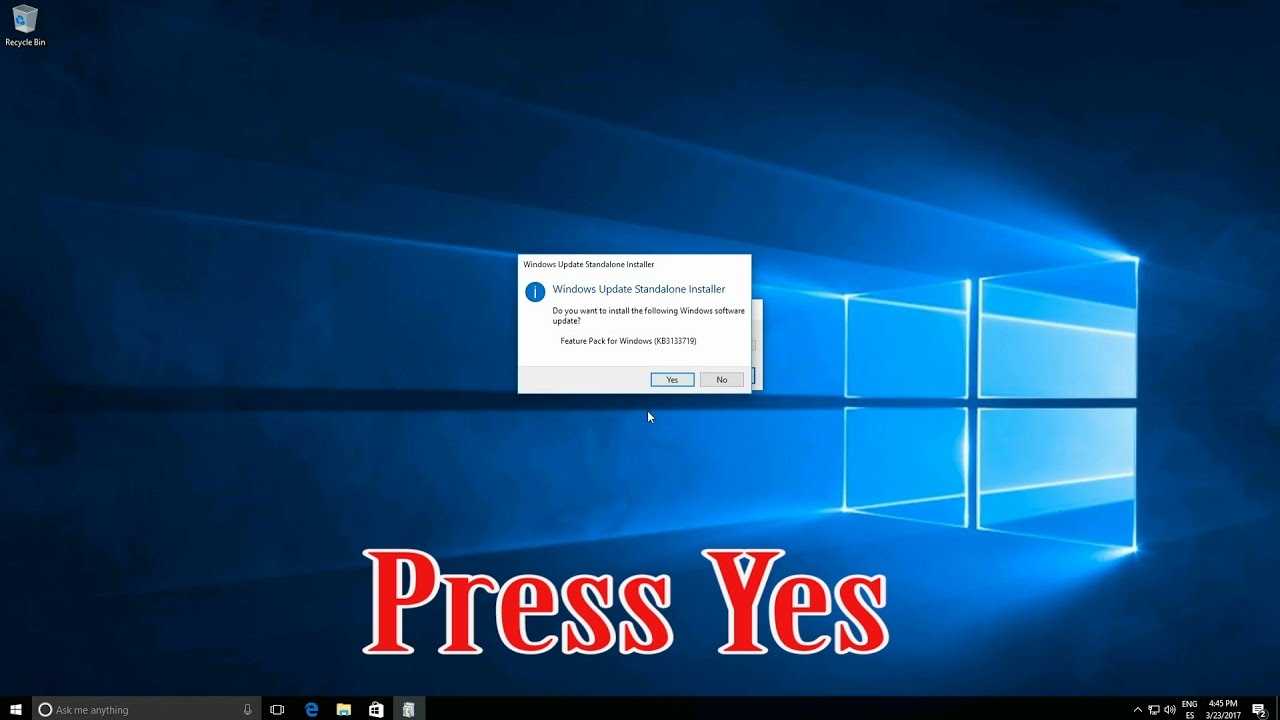Launch Microsoft Edge from the taskbar
Screen dimensions: 1280x720
(x=311, y=709)
